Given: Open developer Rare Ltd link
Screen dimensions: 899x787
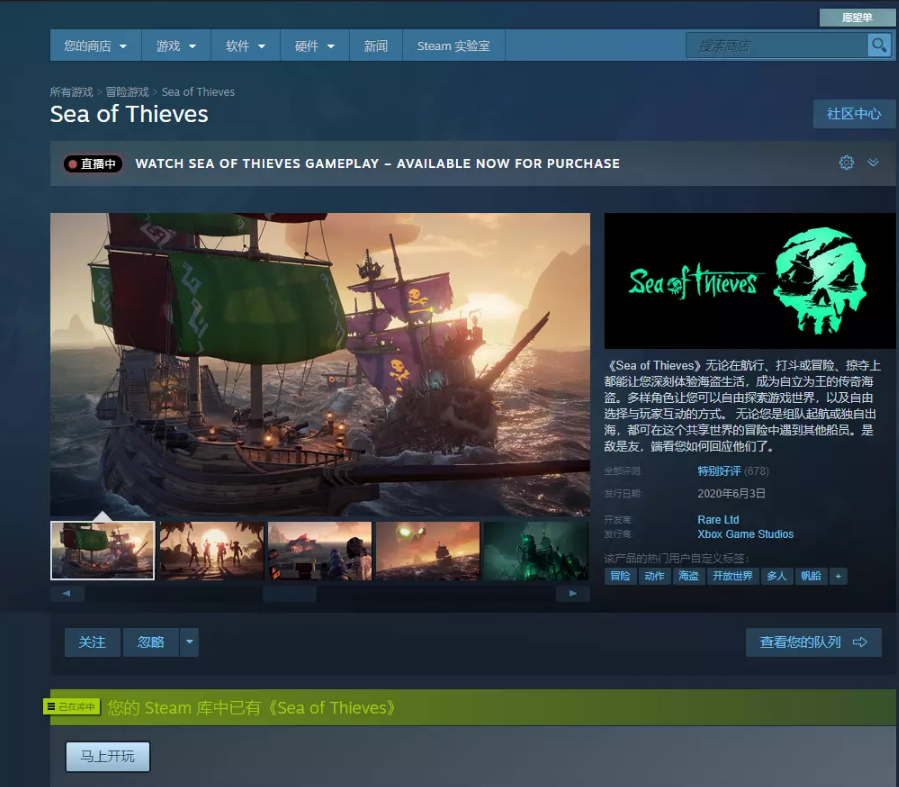Looking at the screenshot, I should pyautogui.click(x=718, y=519).
